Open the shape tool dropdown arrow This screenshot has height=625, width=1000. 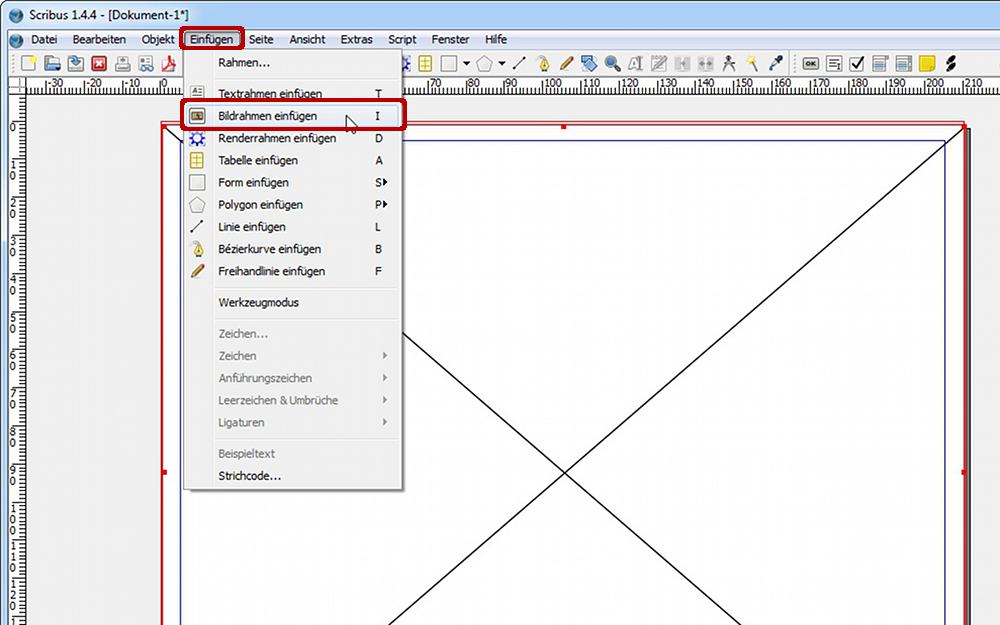click(466, 63)
